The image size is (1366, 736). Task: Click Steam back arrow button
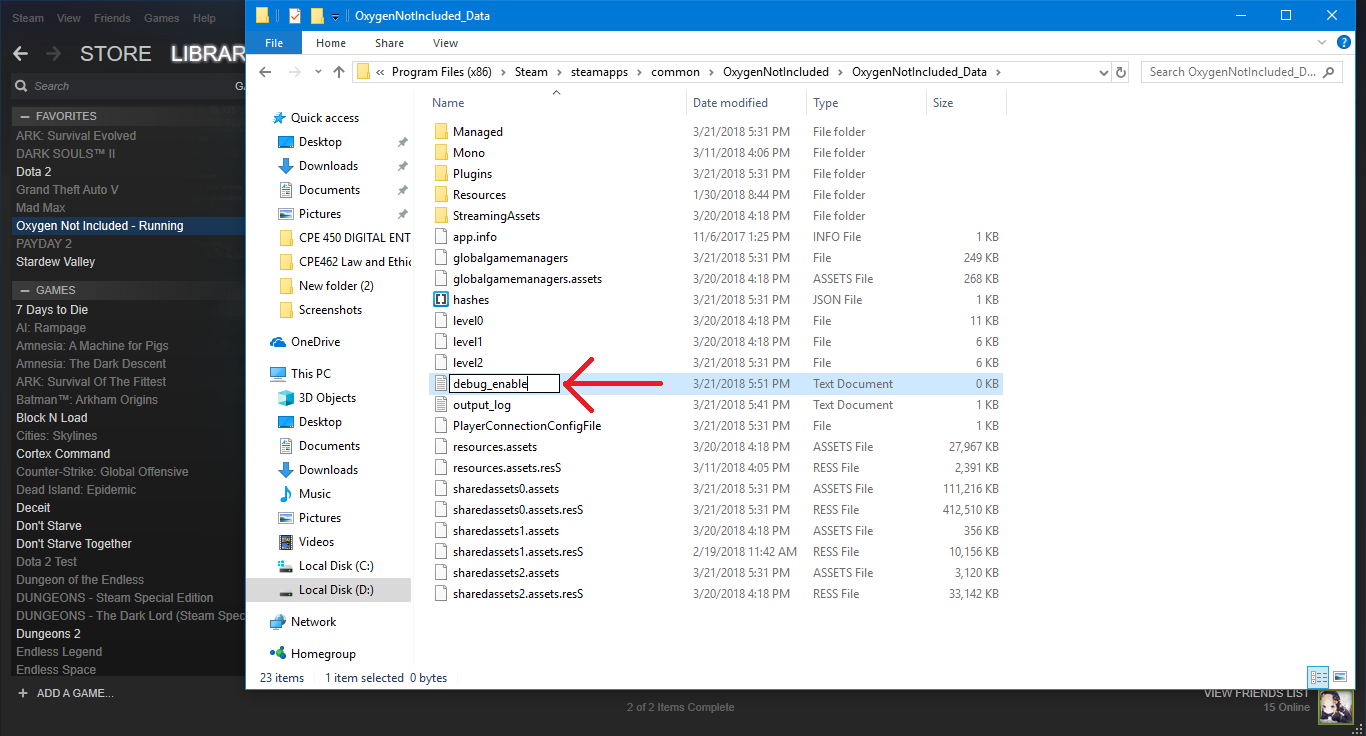click(x=20, y=53)
